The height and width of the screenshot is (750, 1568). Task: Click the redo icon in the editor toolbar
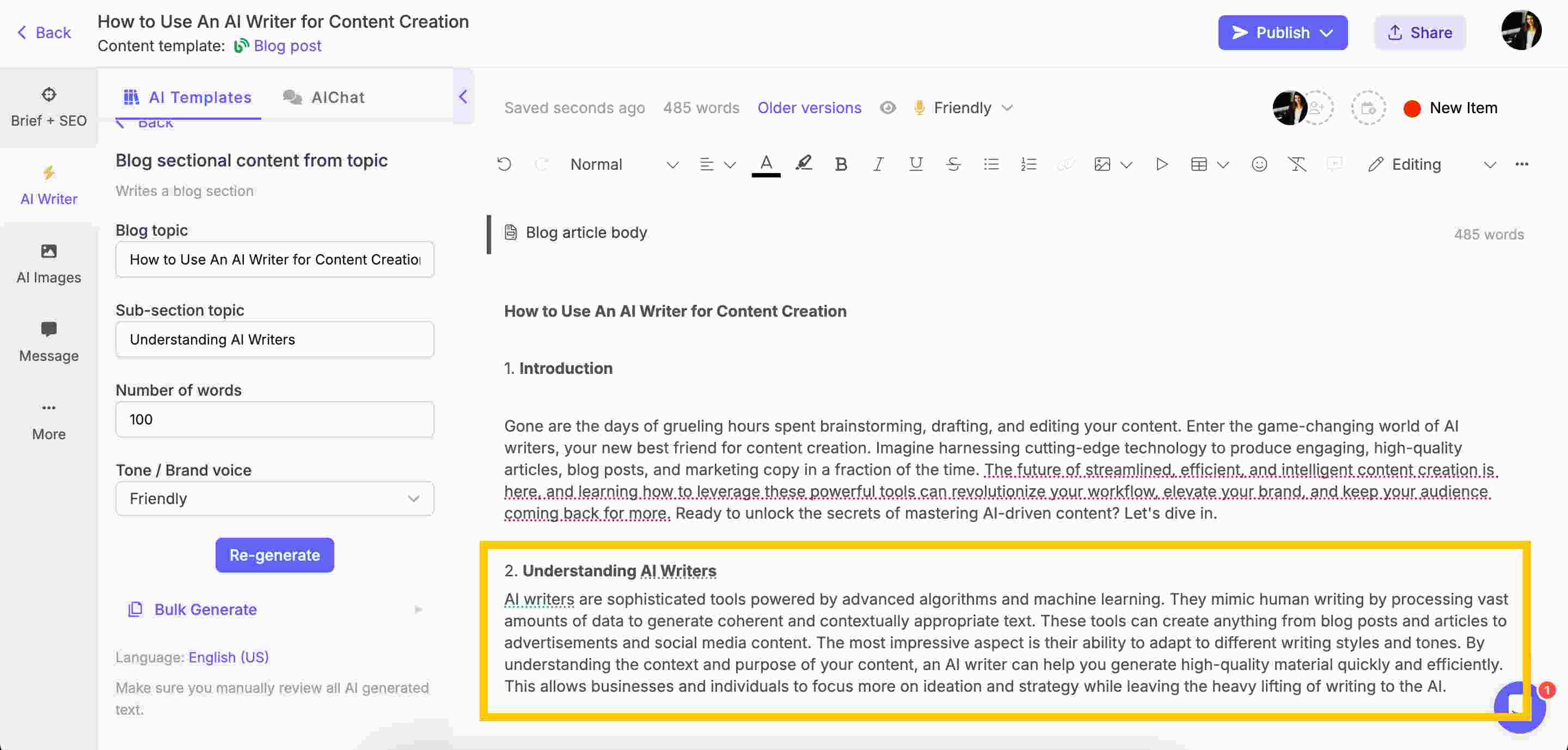pos(541,164)
